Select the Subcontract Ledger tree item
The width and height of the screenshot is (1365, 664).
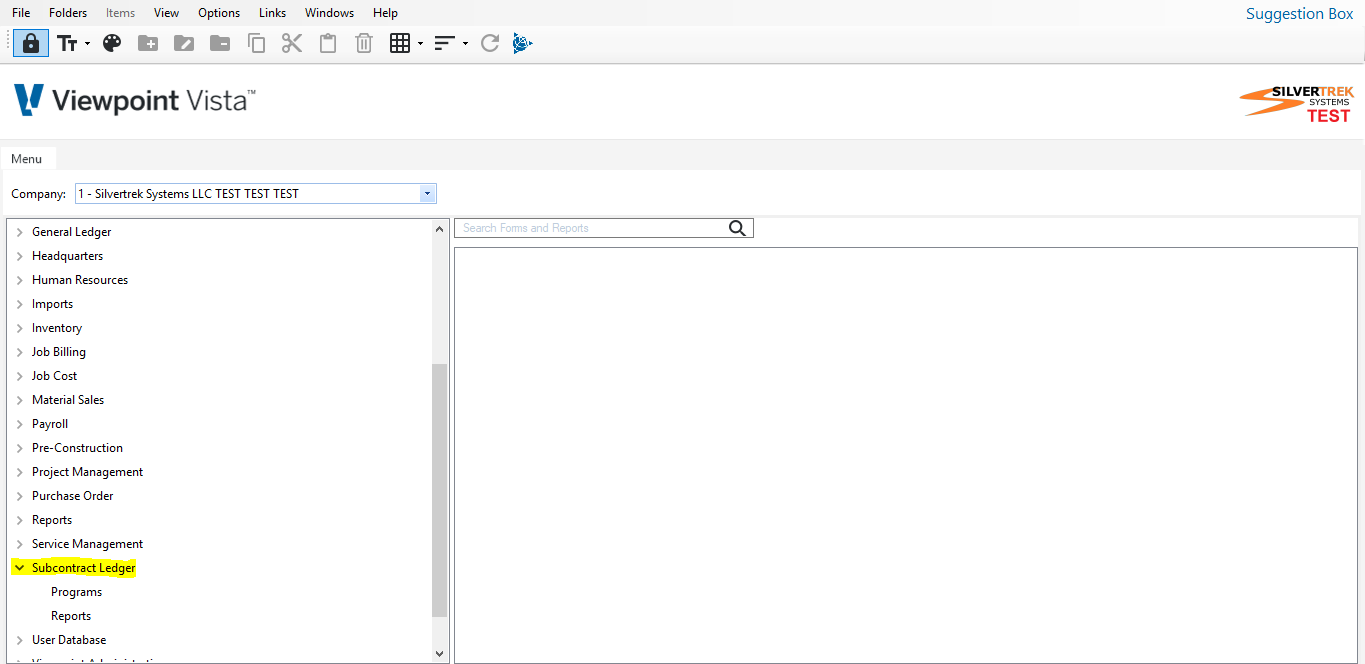(84, 568)
